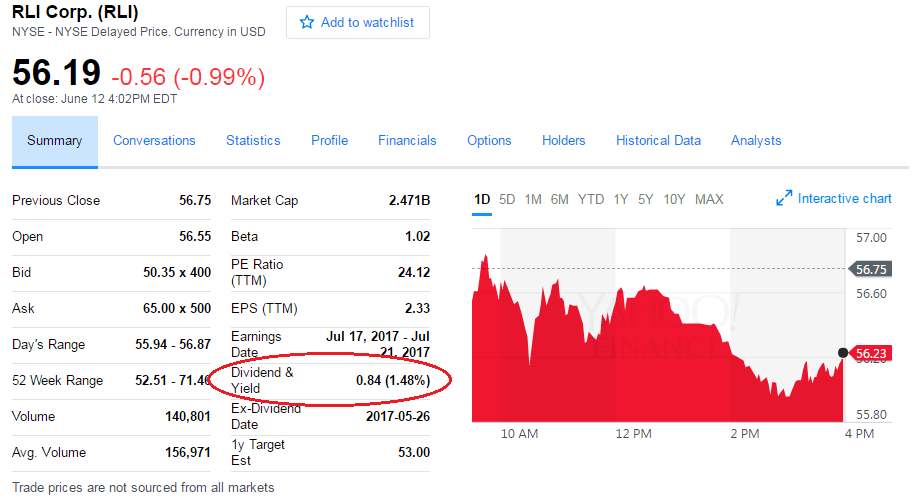This screenshot has width=916, height=504.
Task: Choose the 6M chart range
Action: (559, 199)
